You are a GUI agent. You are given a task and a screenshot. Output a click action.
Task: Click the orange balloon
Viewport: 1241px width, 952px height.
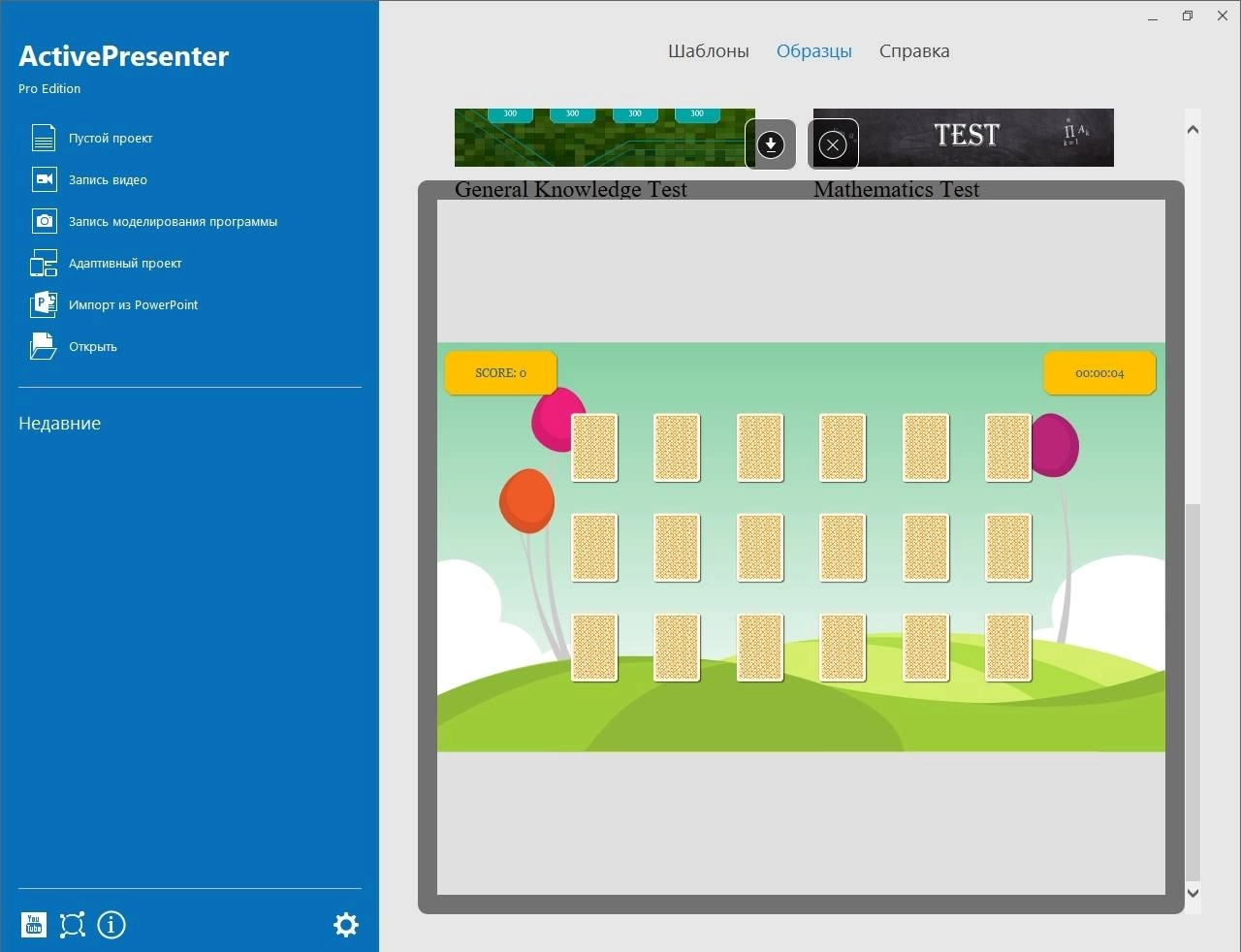pos(526,501)
